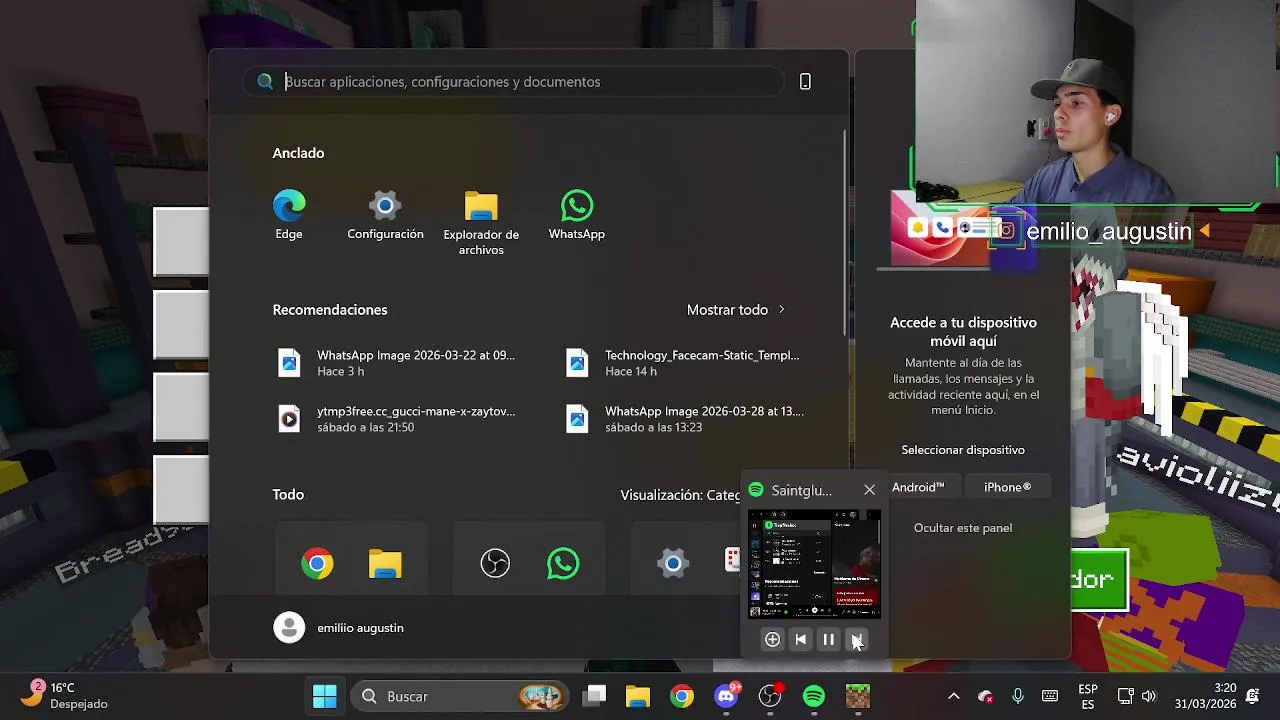This screenshot has height=720, width=1280.
Task: Click the taskbar Buscar search box
Action: click(462, 696)
